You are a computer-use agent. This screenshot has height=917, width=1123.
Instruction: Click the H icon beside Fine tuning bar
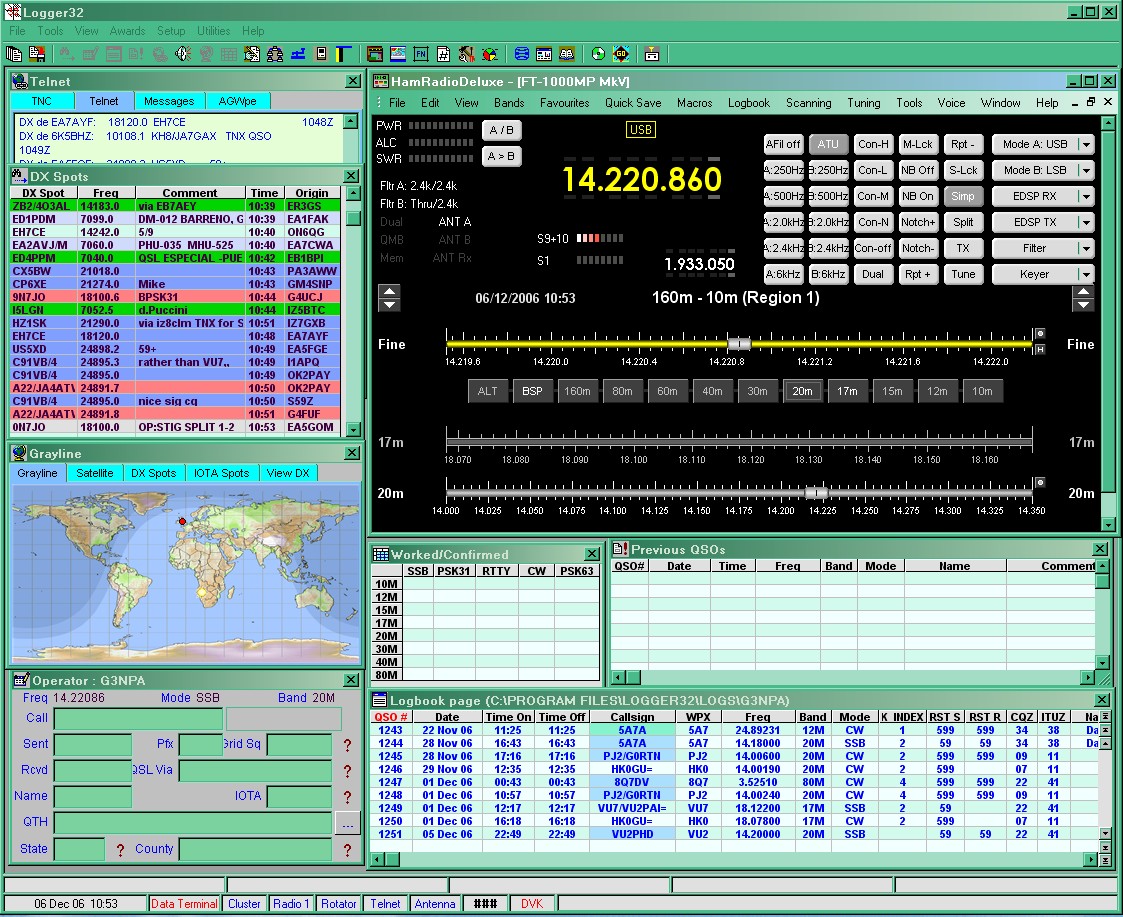(x=1040, y=349)
